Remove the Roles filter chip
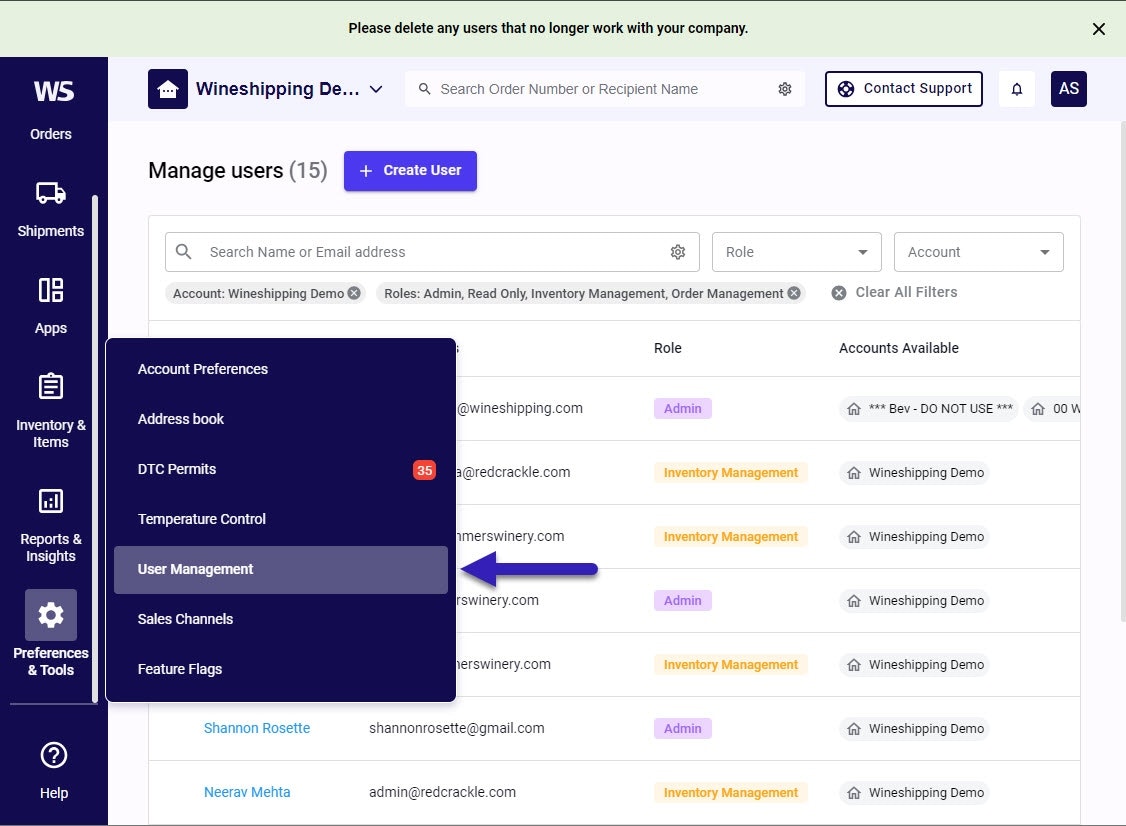Image resolution: width=1126 pixels, height=826 pixels. click(794, 293)
